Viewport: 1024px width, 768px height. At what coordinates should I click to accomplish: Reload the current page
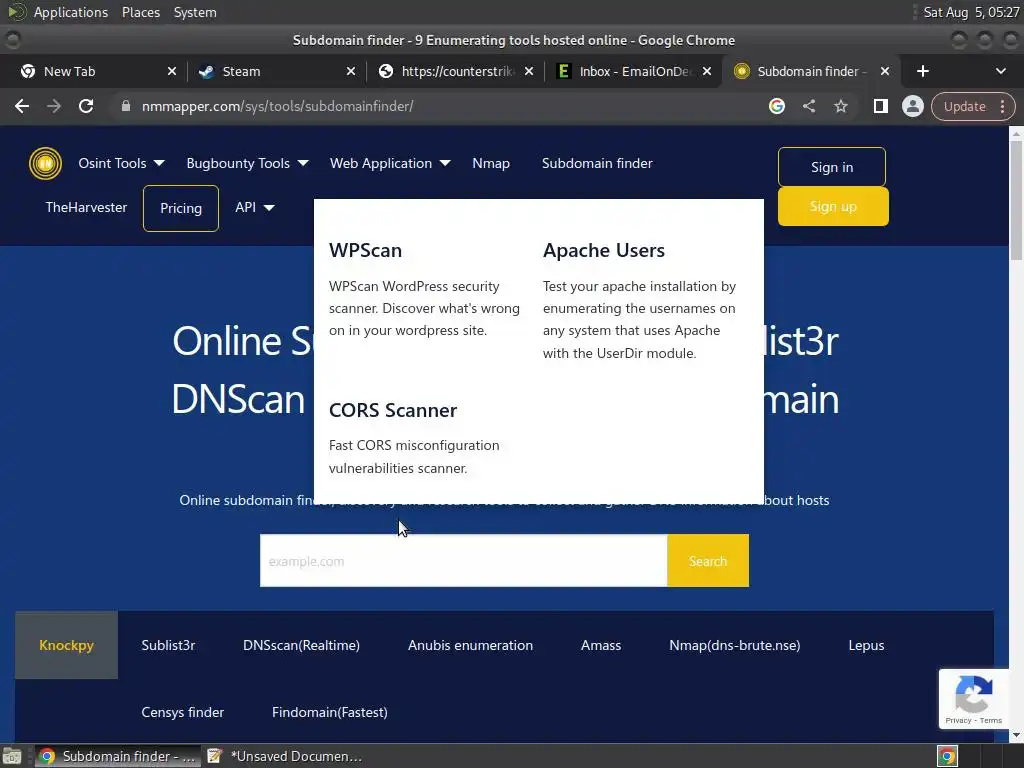(86, 106)
